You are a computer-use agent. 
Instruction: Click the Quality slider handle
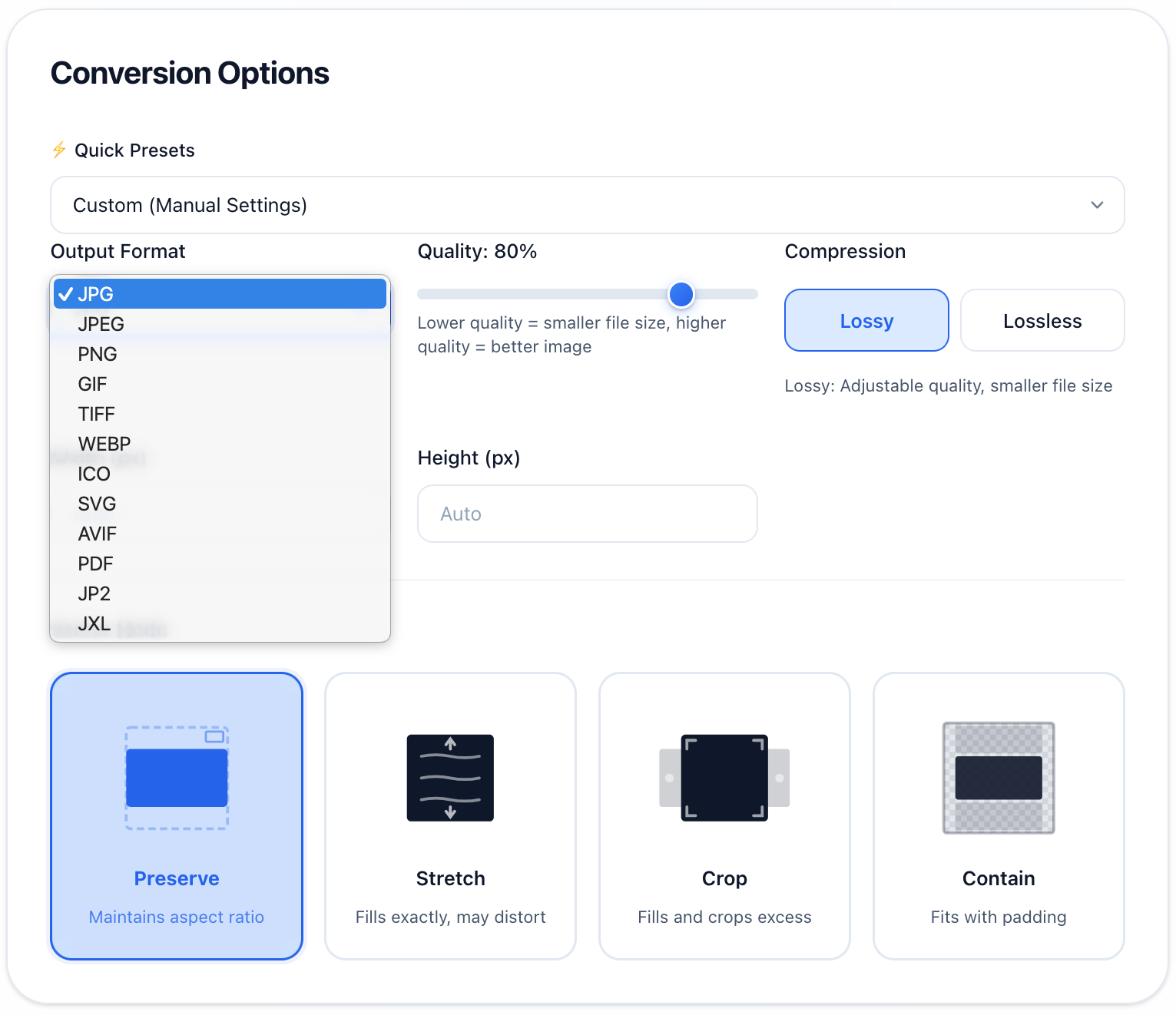[x=681, y=294]
